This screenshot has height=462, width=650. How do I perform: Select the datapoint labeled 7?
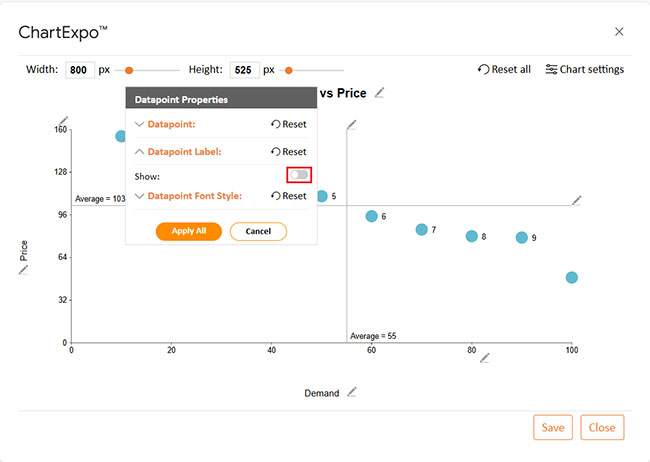point(422,229)
